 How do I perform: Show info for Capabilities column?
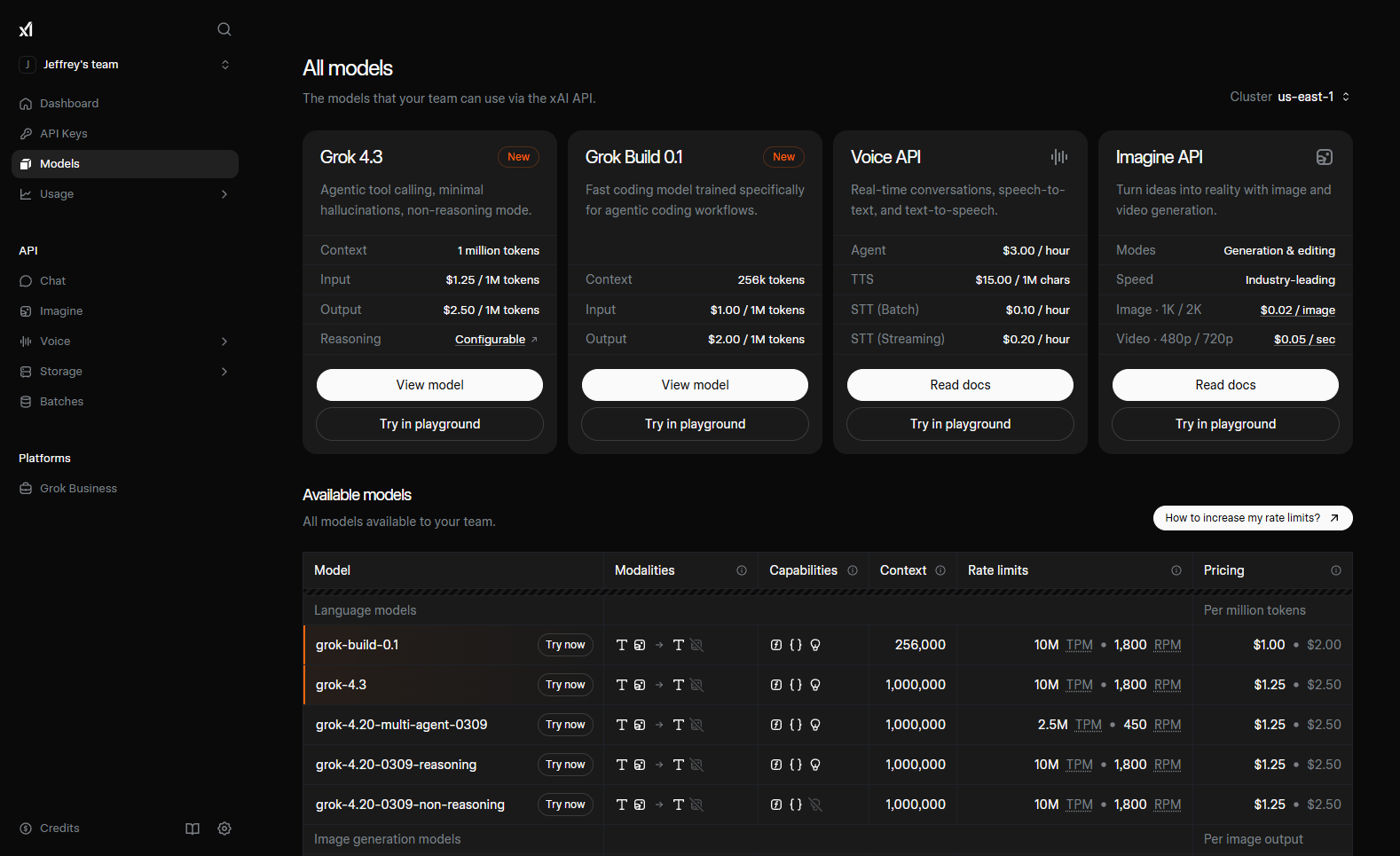click(x=853, y=570)
